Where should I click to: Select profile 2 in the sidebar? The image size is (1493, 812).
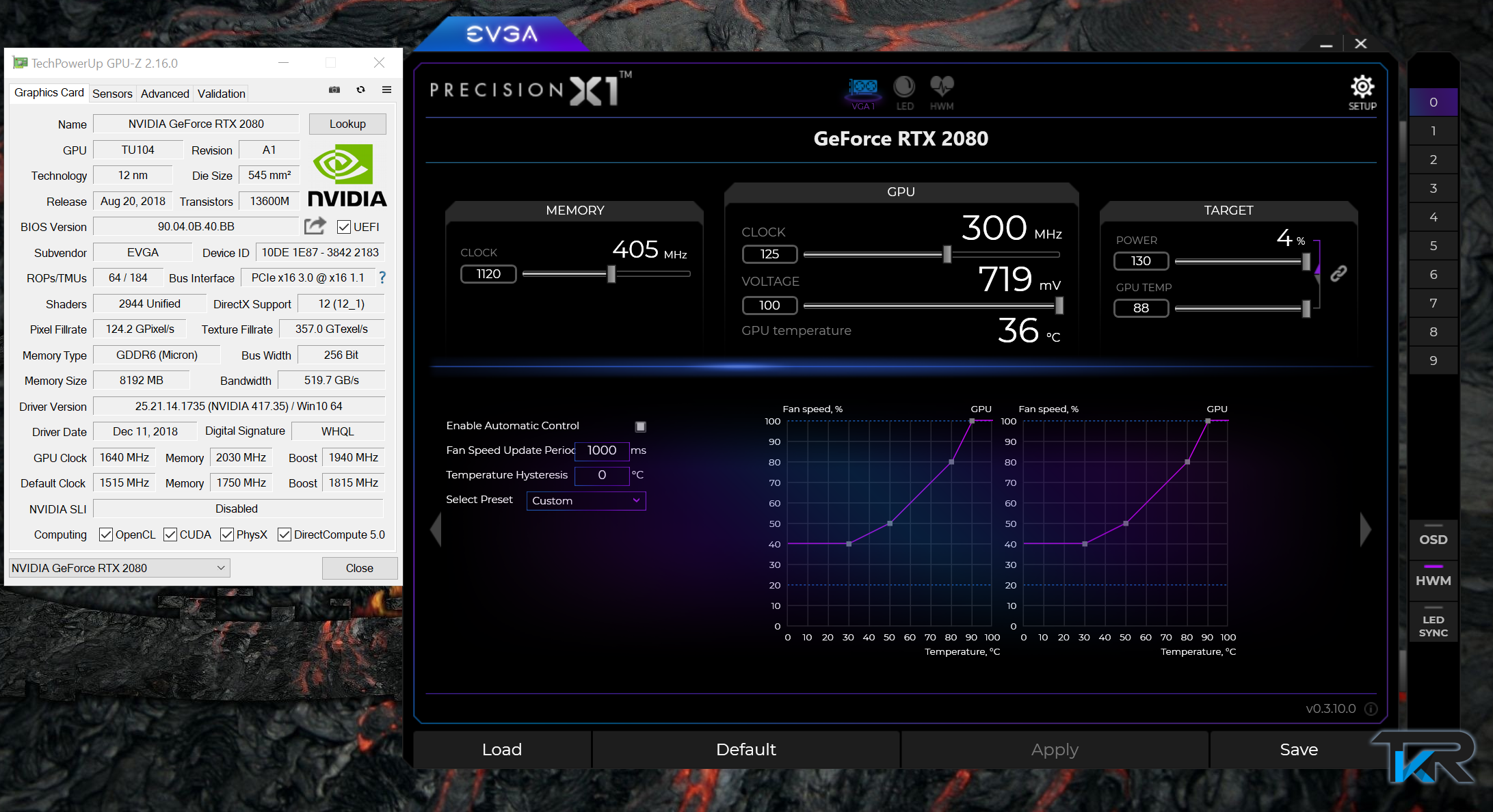(x=1433, y=160)
